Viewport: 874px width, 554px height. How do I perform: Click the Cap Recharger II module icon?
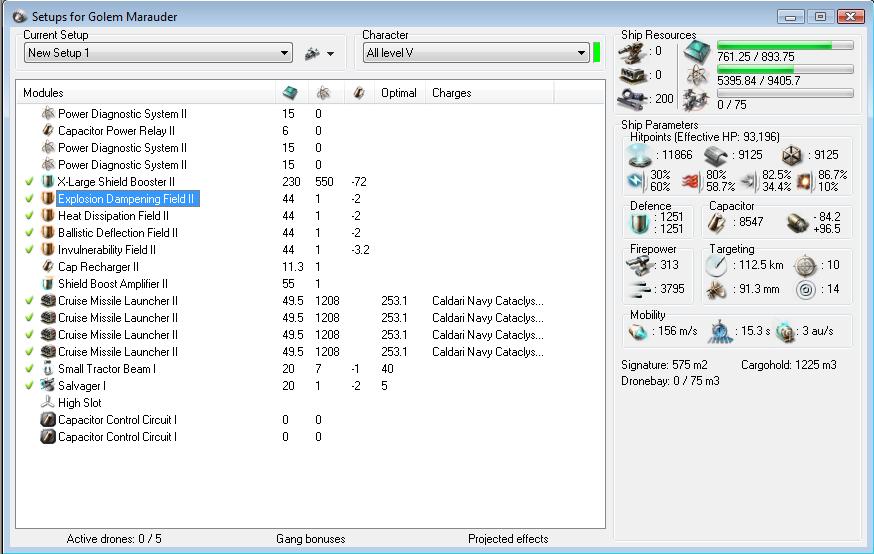point(48,266)
